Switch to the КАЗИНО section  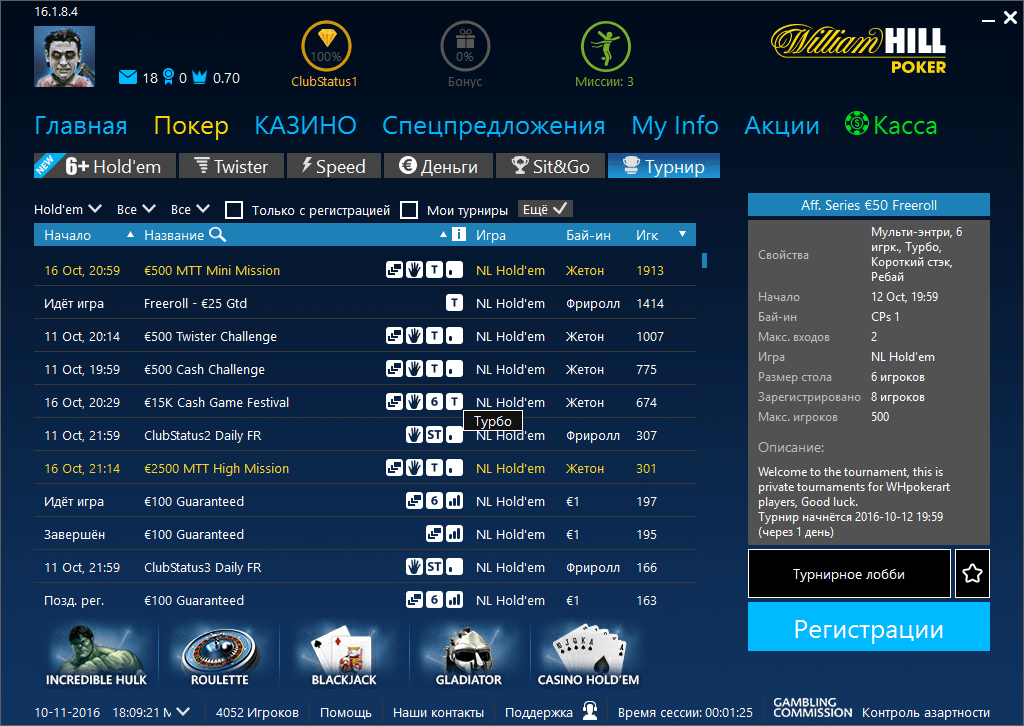click(306, 125)
